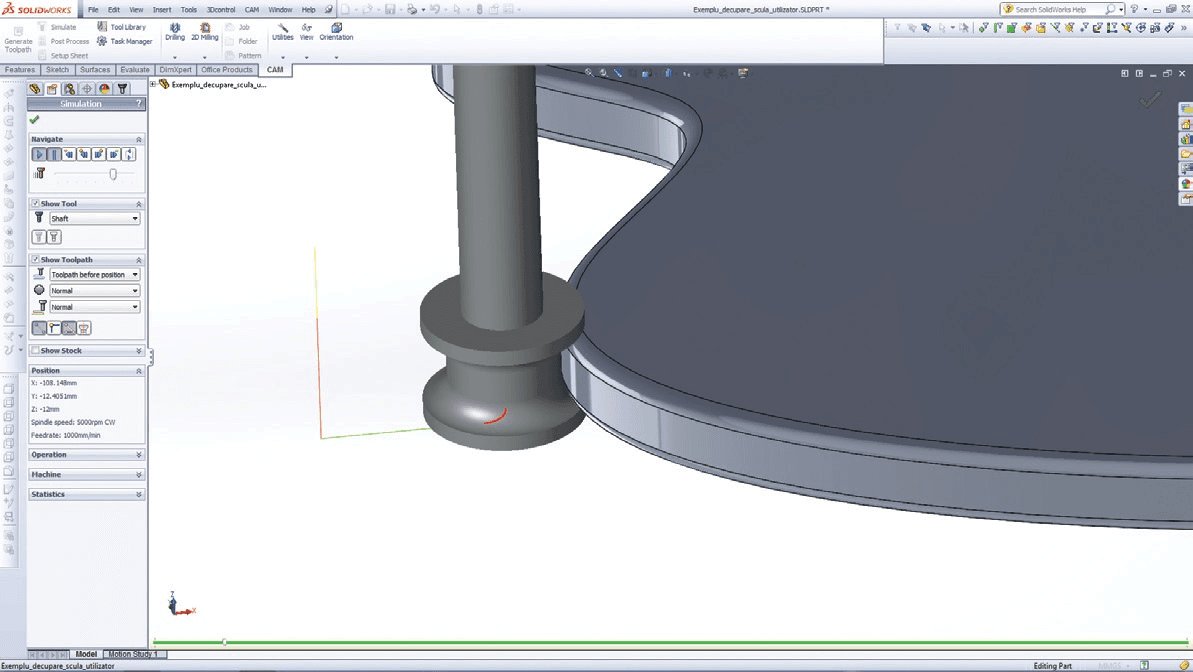The height and width of the screenshot is (672, 1193).
Task: Expand the Exemplu_decupare_scula tree node
Action: (x=153, y=84)
